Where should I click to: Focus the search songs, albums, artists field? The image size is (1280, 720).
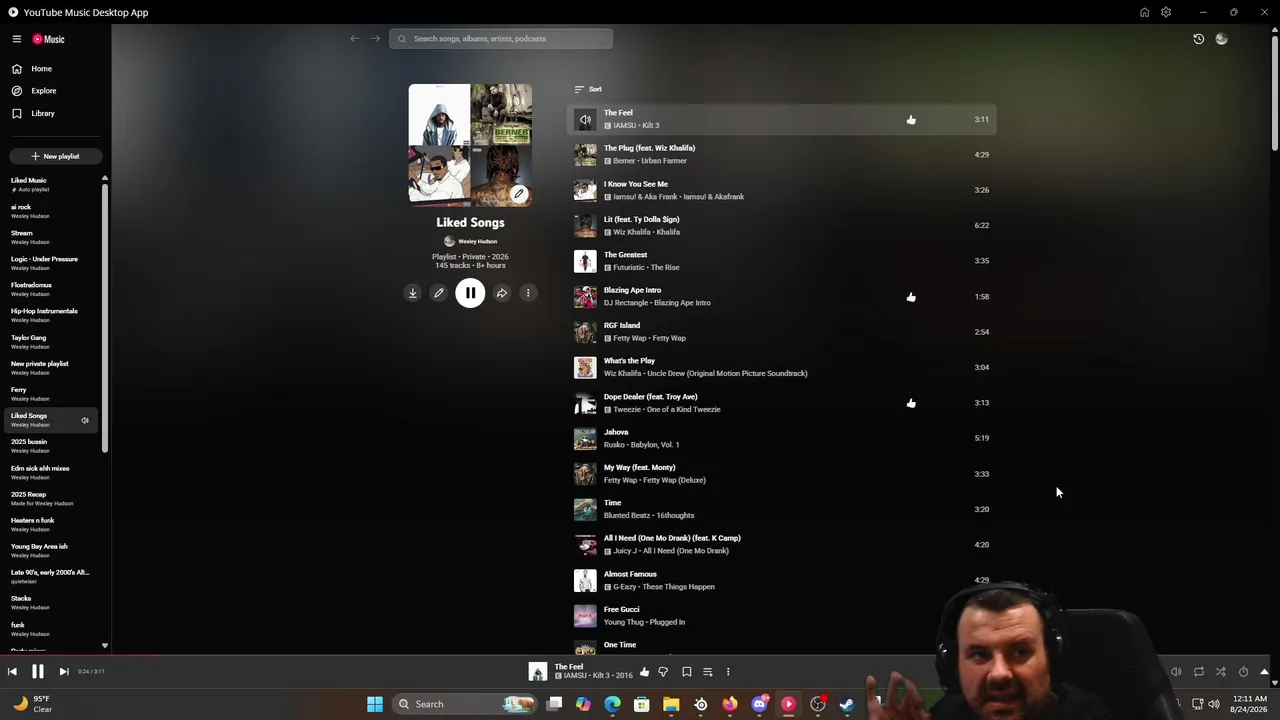(501, 39)
